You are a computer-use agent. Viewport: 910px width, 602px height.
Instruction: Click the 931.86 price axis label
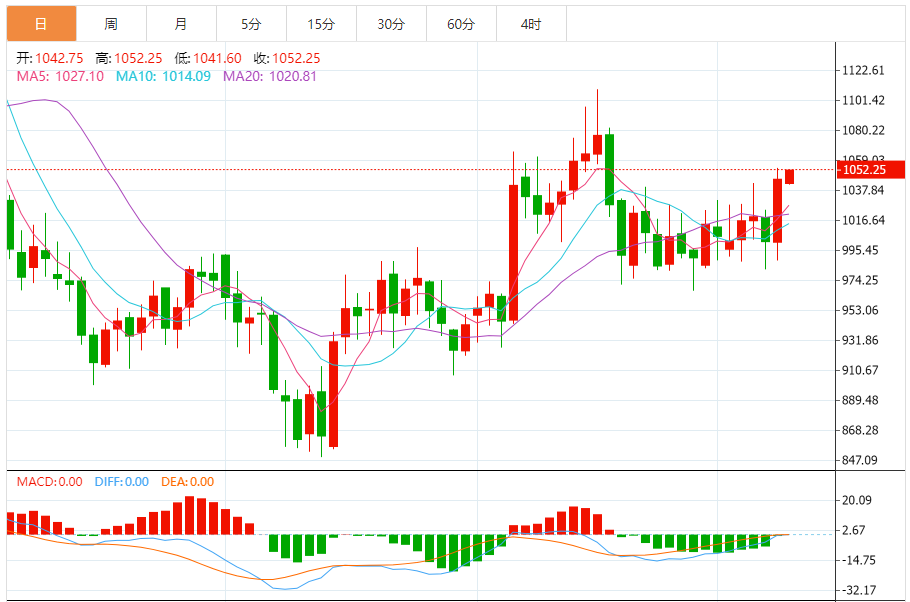pos(861,340)
